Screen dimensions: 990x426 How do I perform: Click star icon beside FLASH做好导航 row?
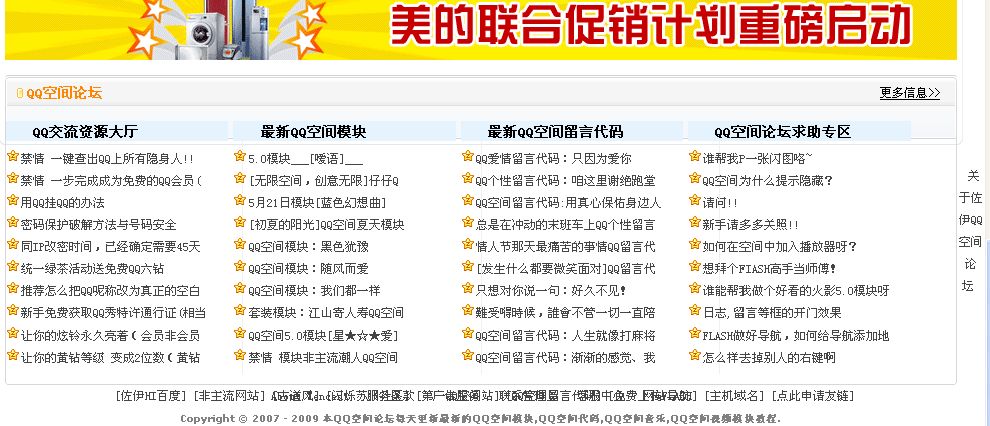click(x=695, y=333)
